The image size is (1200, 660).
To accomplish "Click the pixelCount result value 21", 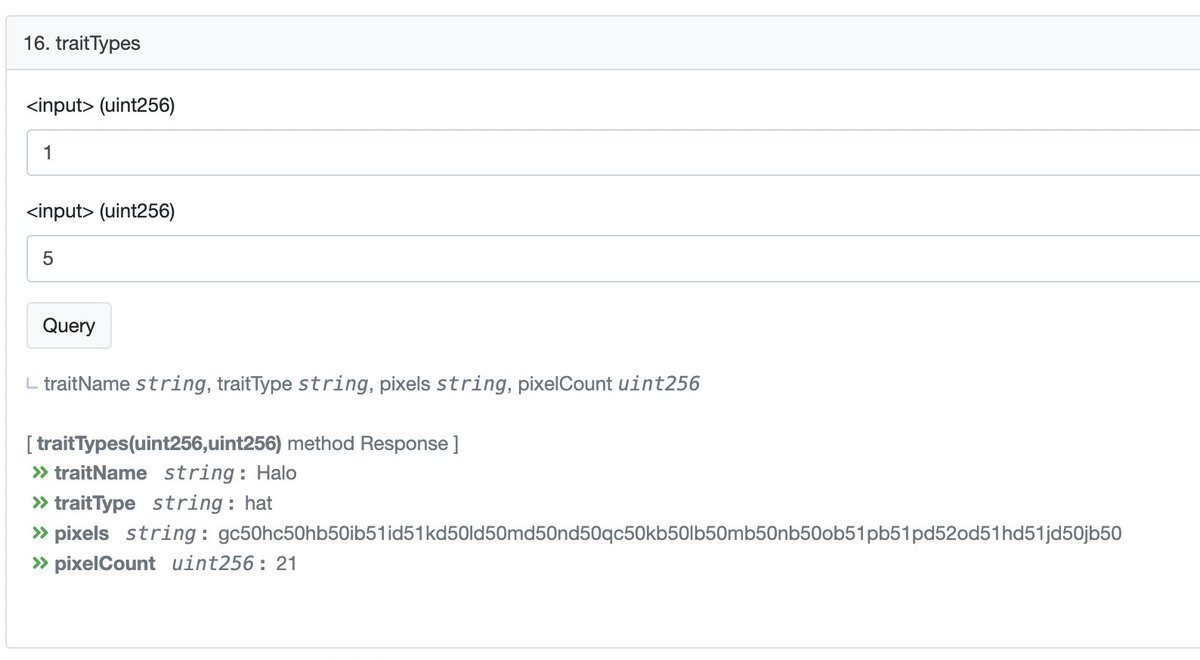I will tap(286, 564).
